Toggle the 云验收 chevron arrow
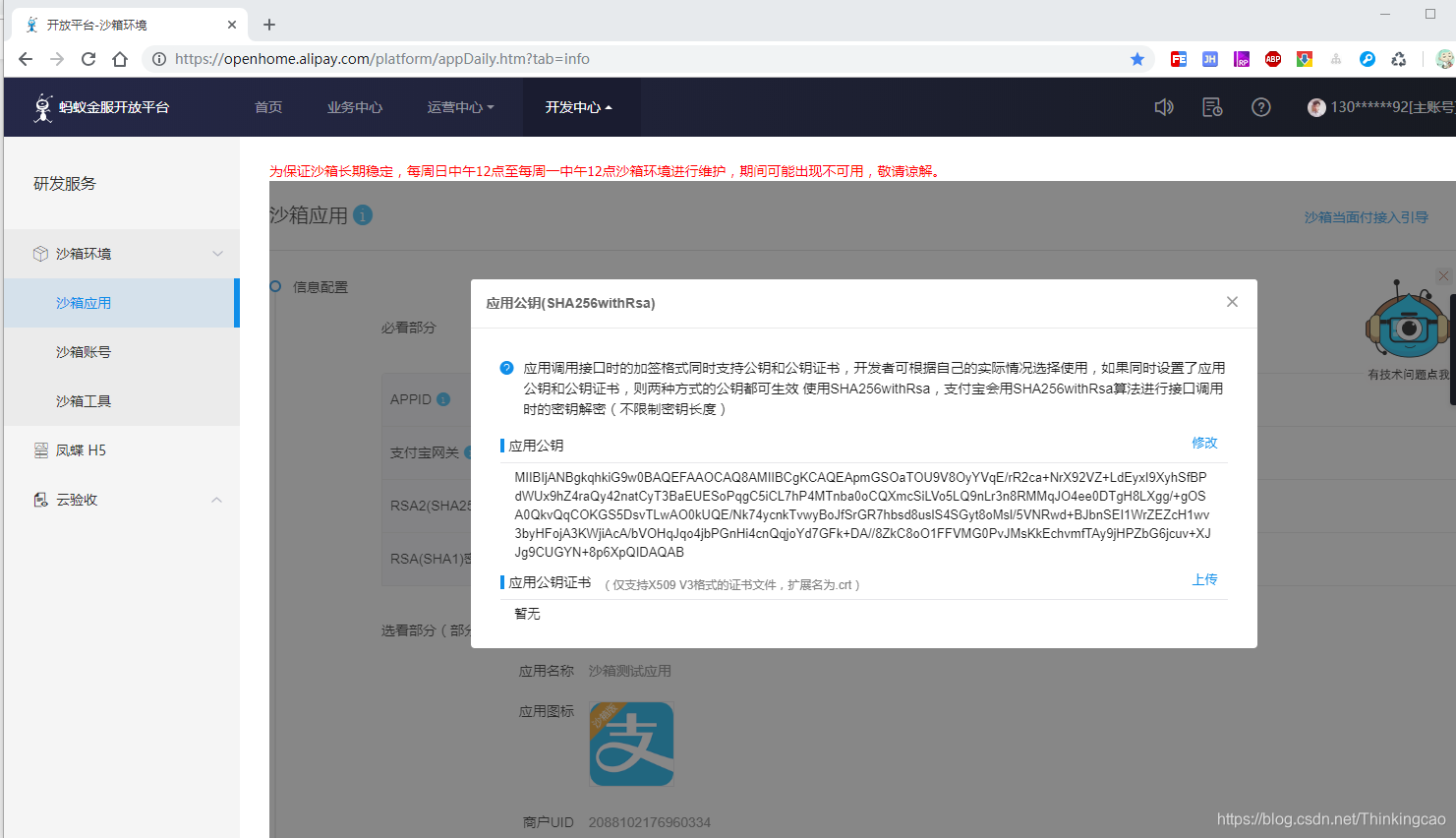This screenshot has height=838, width=1456. pos(217,500)
